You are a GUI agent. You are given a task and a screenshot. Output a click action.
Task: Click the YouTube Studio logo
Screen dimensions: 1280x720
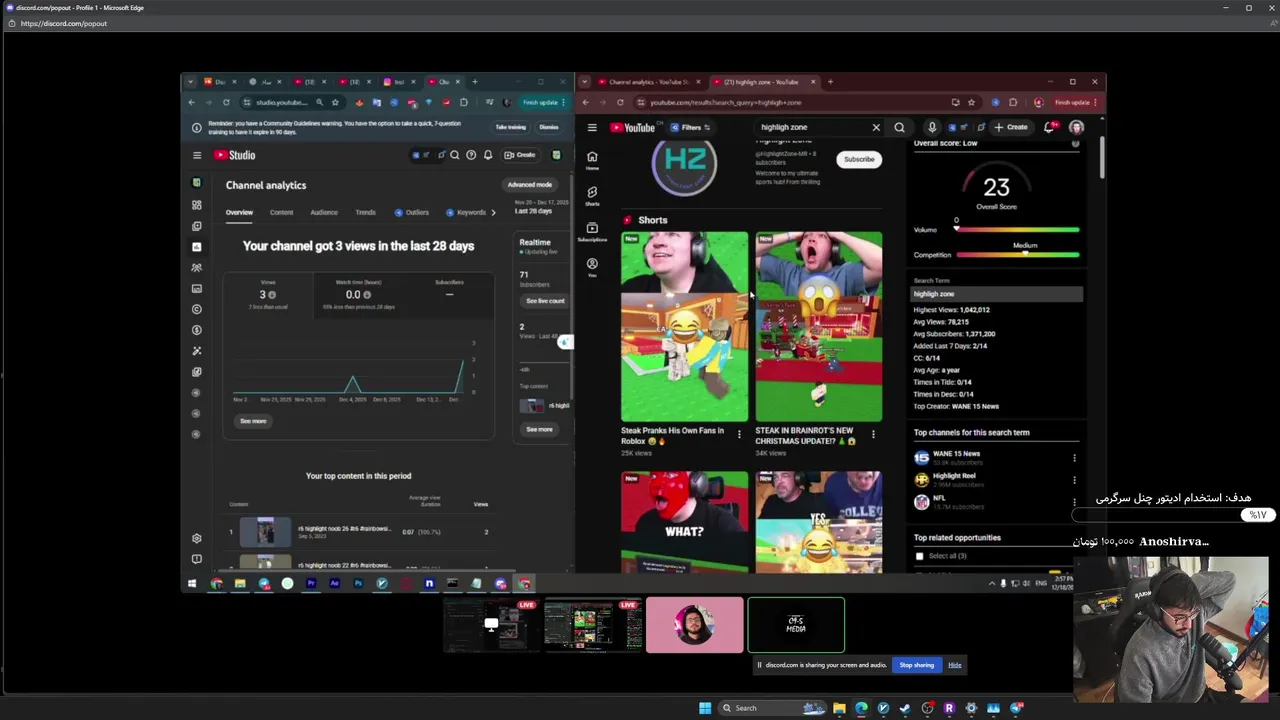(x=235, y=155)
